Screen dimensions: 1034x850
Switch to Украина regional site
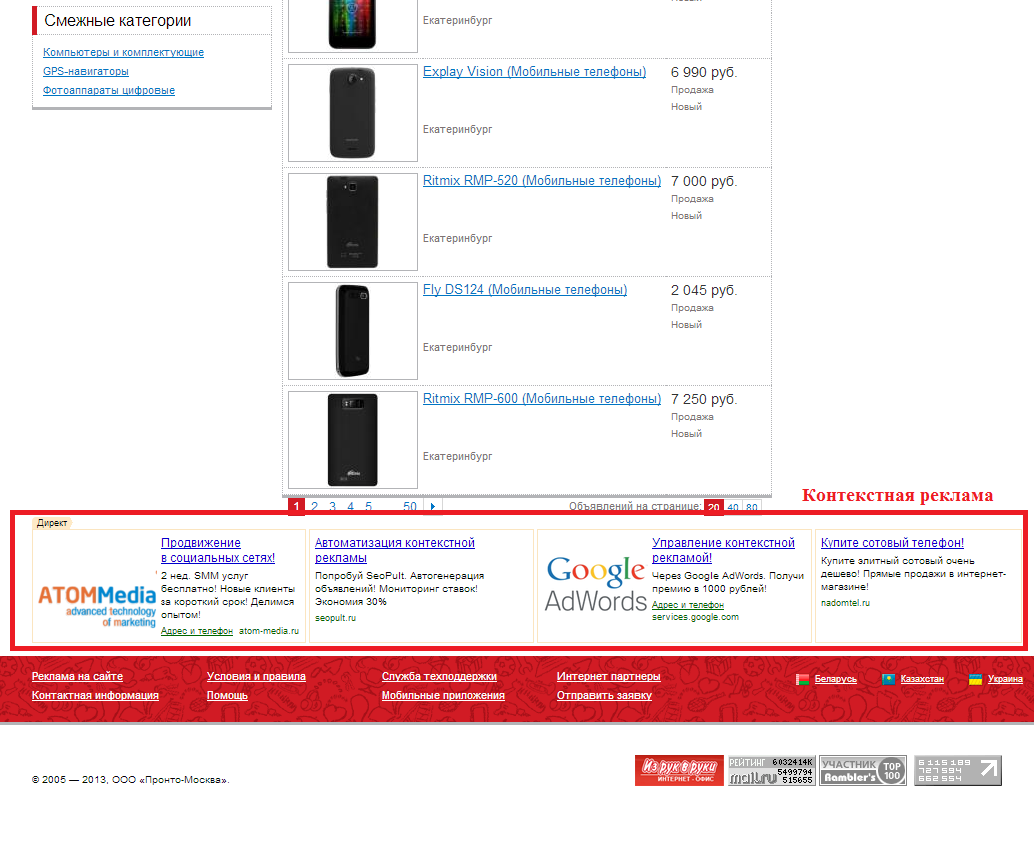pos(1005,679)
